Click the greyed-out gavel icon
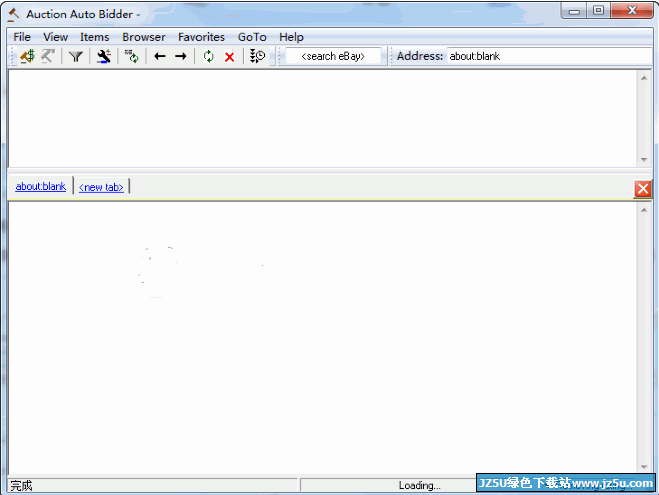659x495 pixels. click(47, 56)
